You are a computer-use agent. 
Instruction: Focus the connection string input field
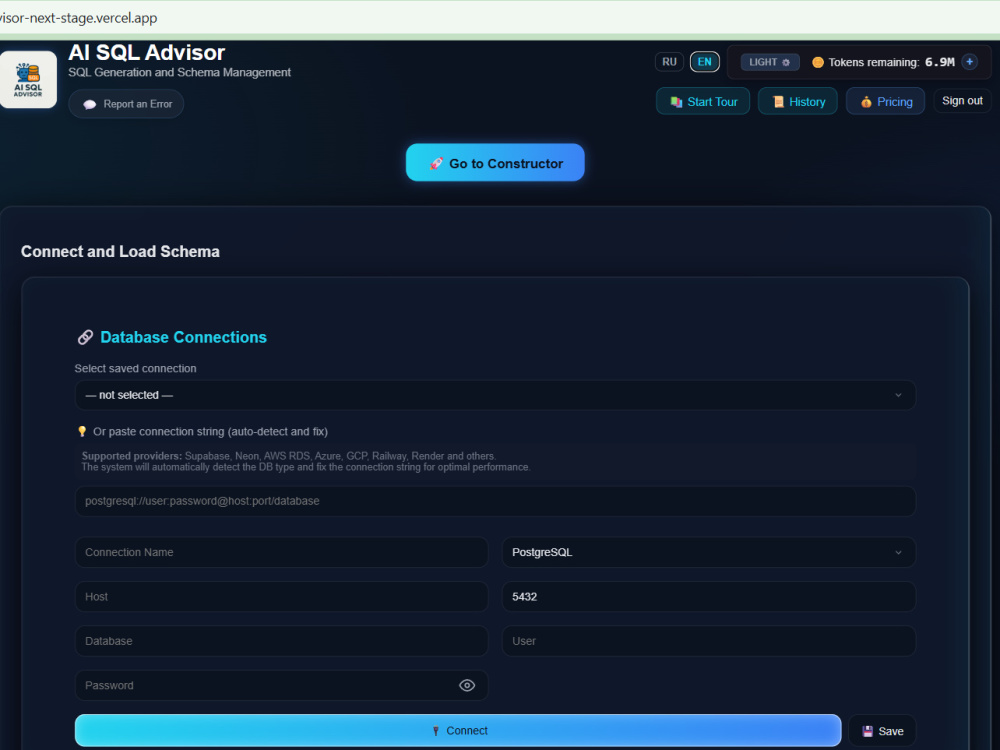tap(496, 501)
